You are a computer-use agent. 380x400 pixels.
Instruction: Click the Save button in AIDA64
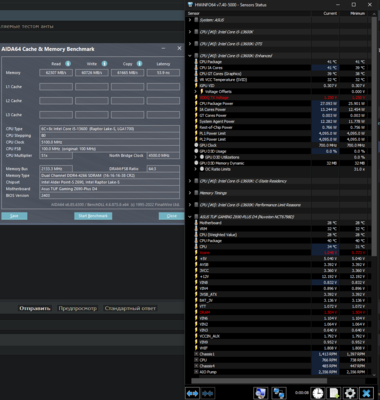click(14, 216)
